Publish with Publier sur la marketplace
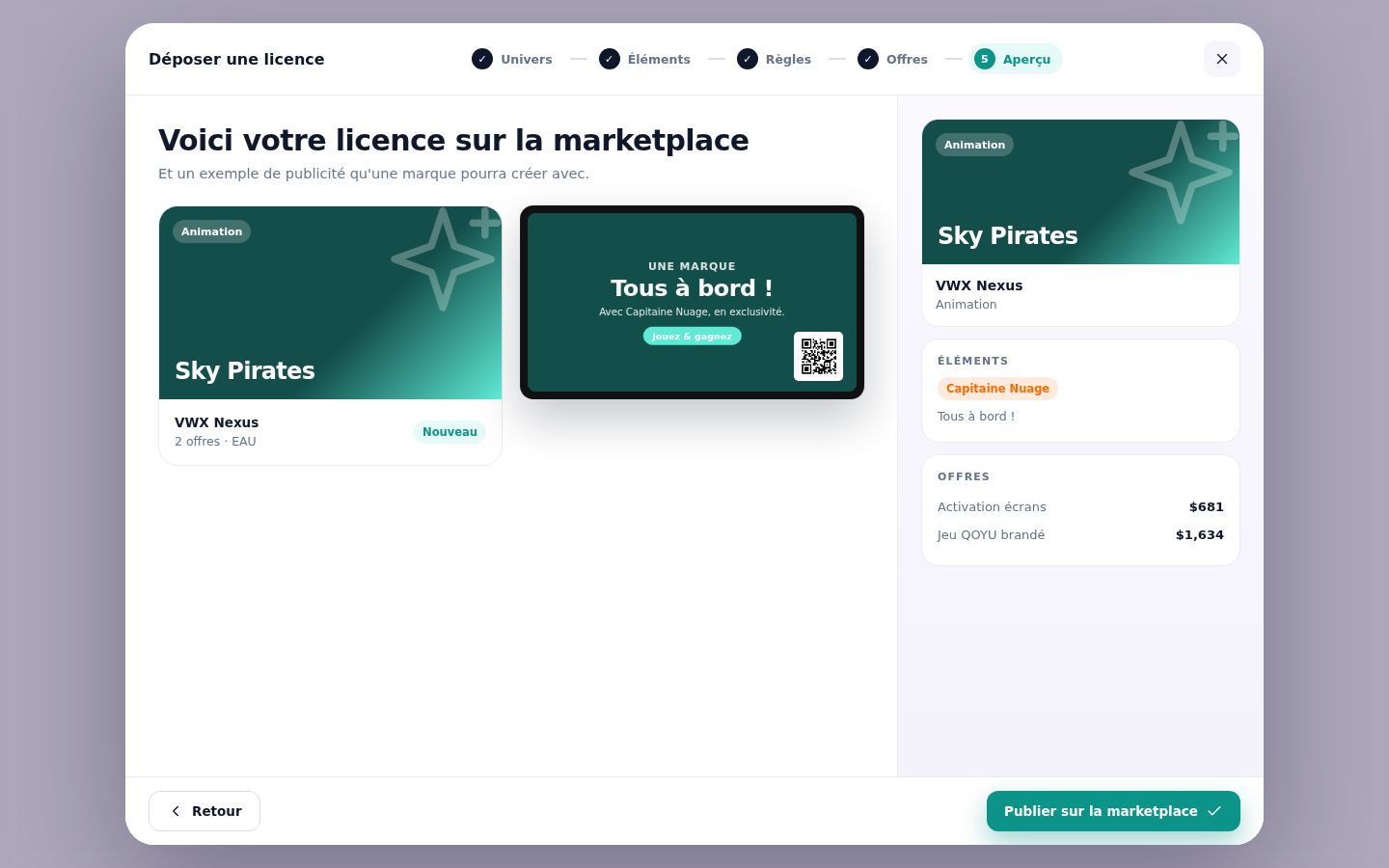Image resolution: width=1389 pixels, height=868 pixels. [1113, 811]
